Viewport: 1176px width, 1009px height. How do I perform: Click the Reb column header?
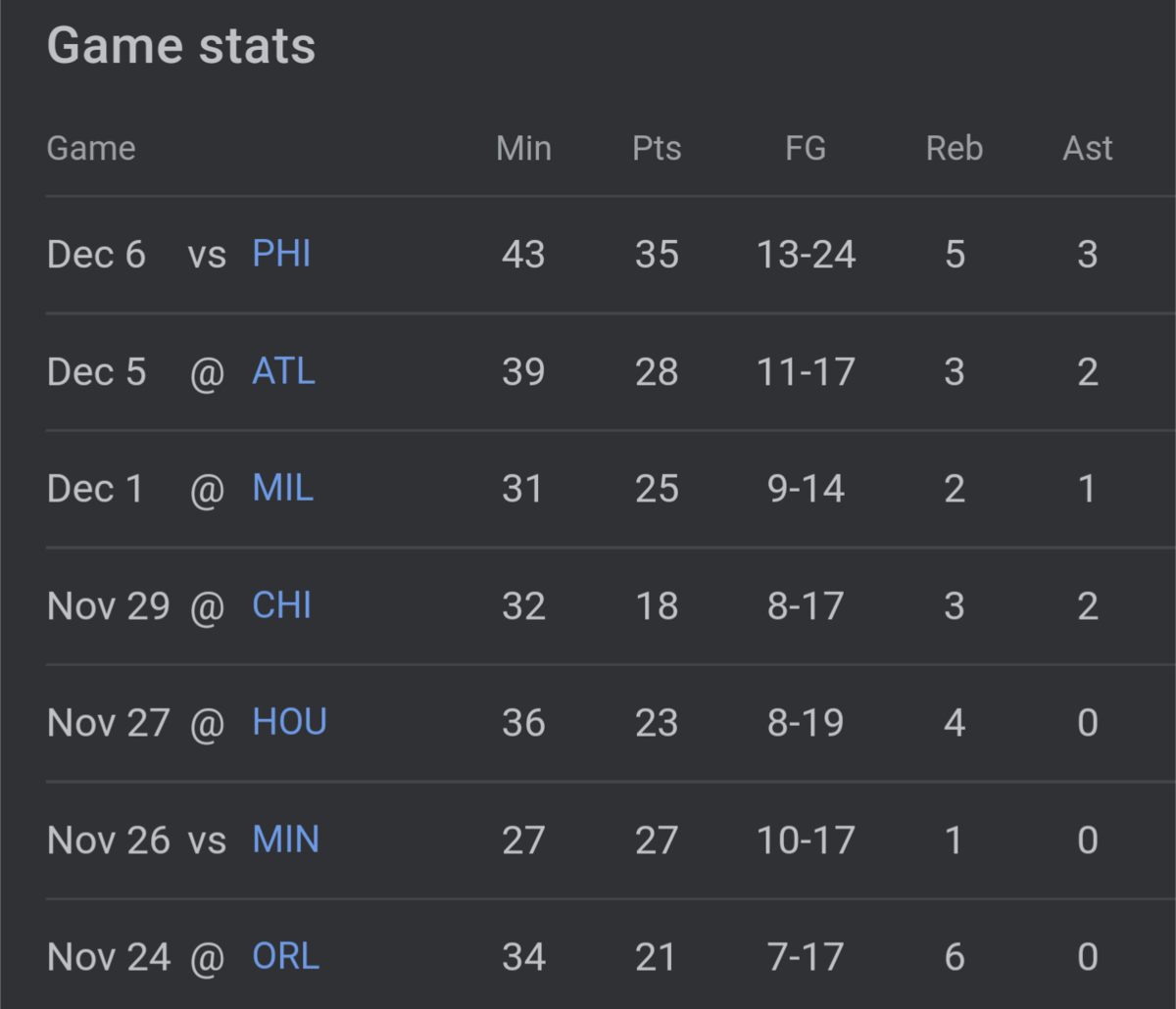coord(954,148)
